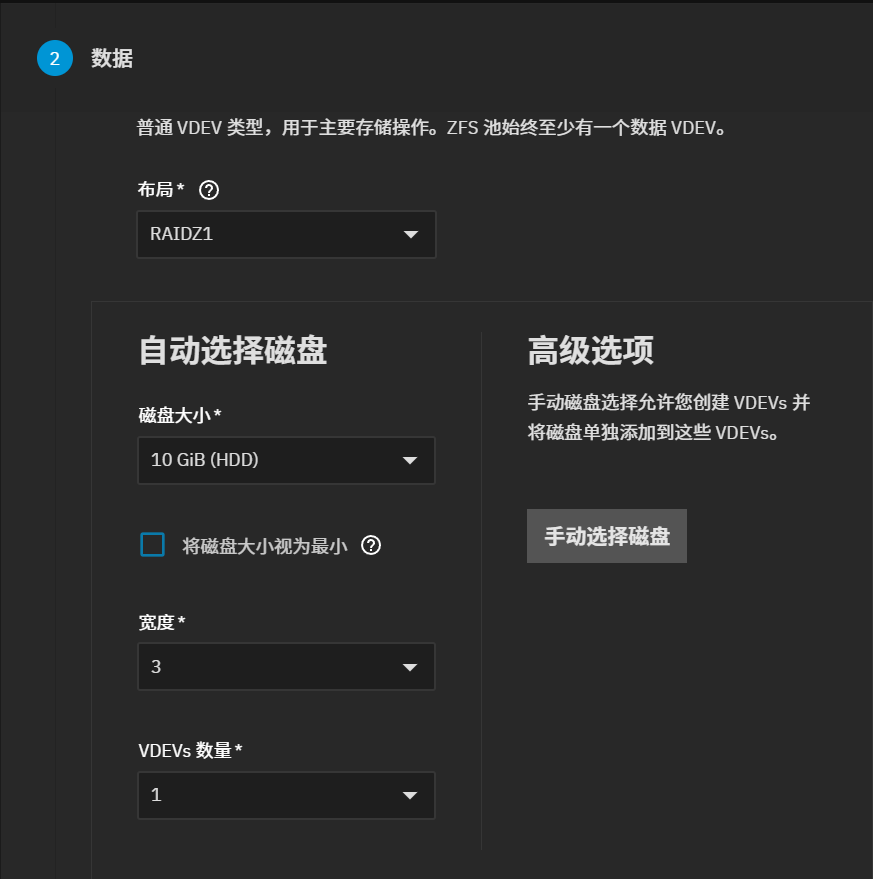Click the 高级选项 heading
The width and height of the screenshot is (873, 879).
(x=590, y=351)
